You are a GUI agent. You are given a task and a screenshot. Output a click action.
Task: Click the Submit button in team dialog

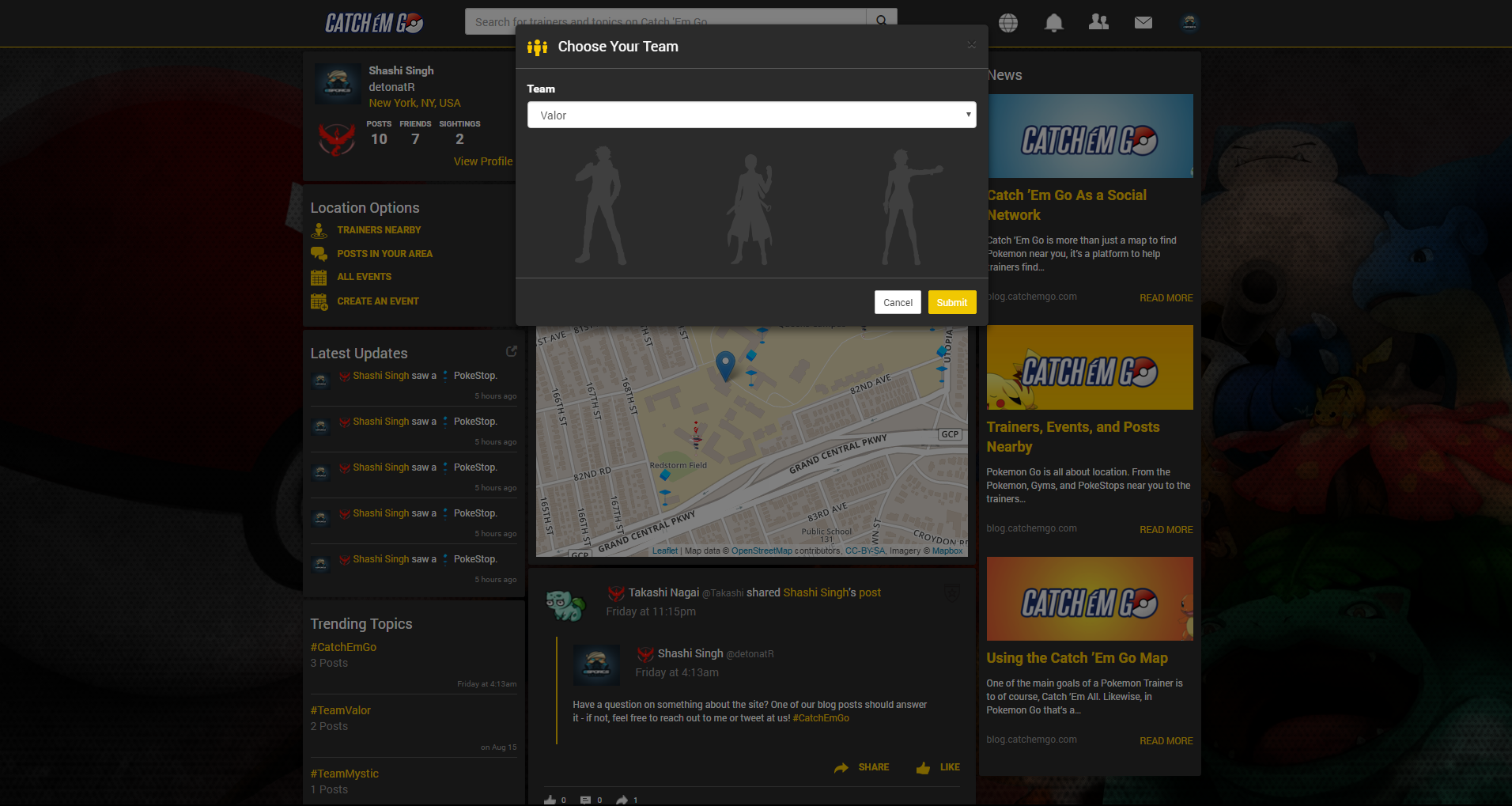[952, 302]
